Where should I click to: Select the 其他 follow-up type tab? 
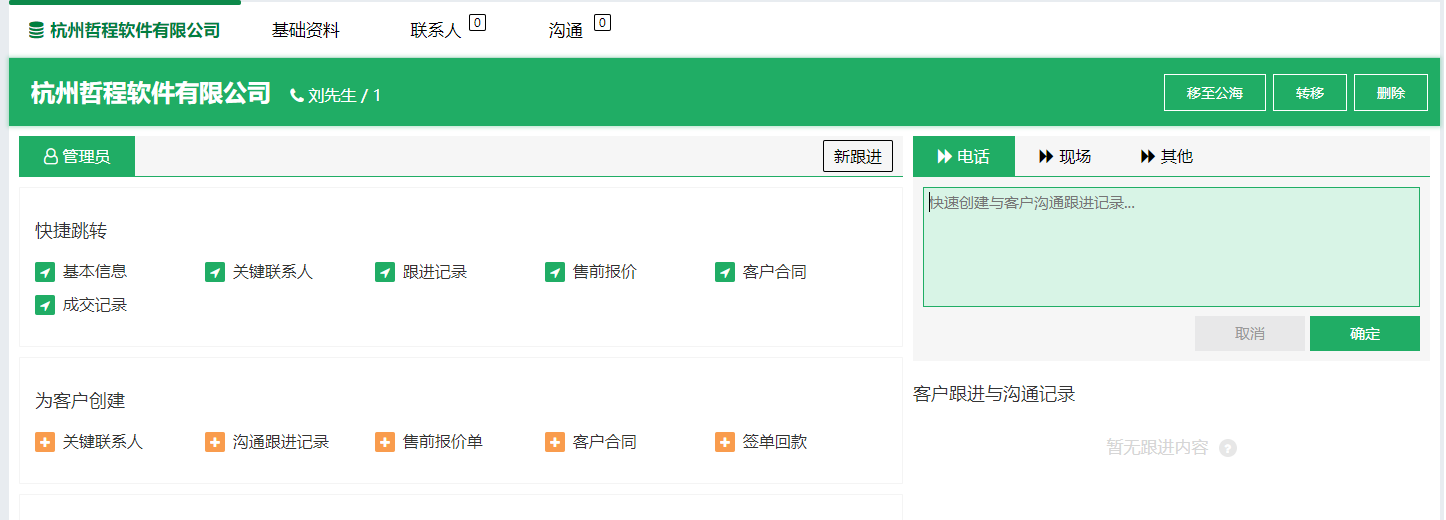(x=1167, y=156)
